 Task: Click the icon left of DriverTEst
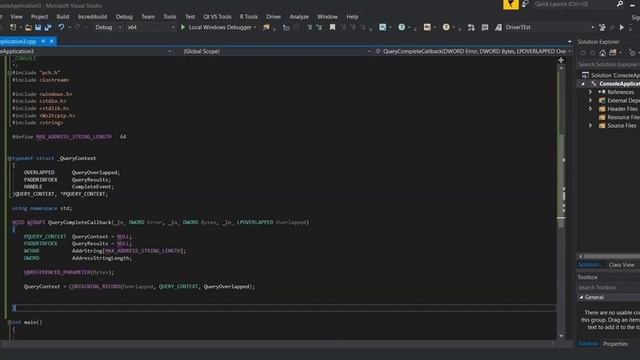click(498, 27)
